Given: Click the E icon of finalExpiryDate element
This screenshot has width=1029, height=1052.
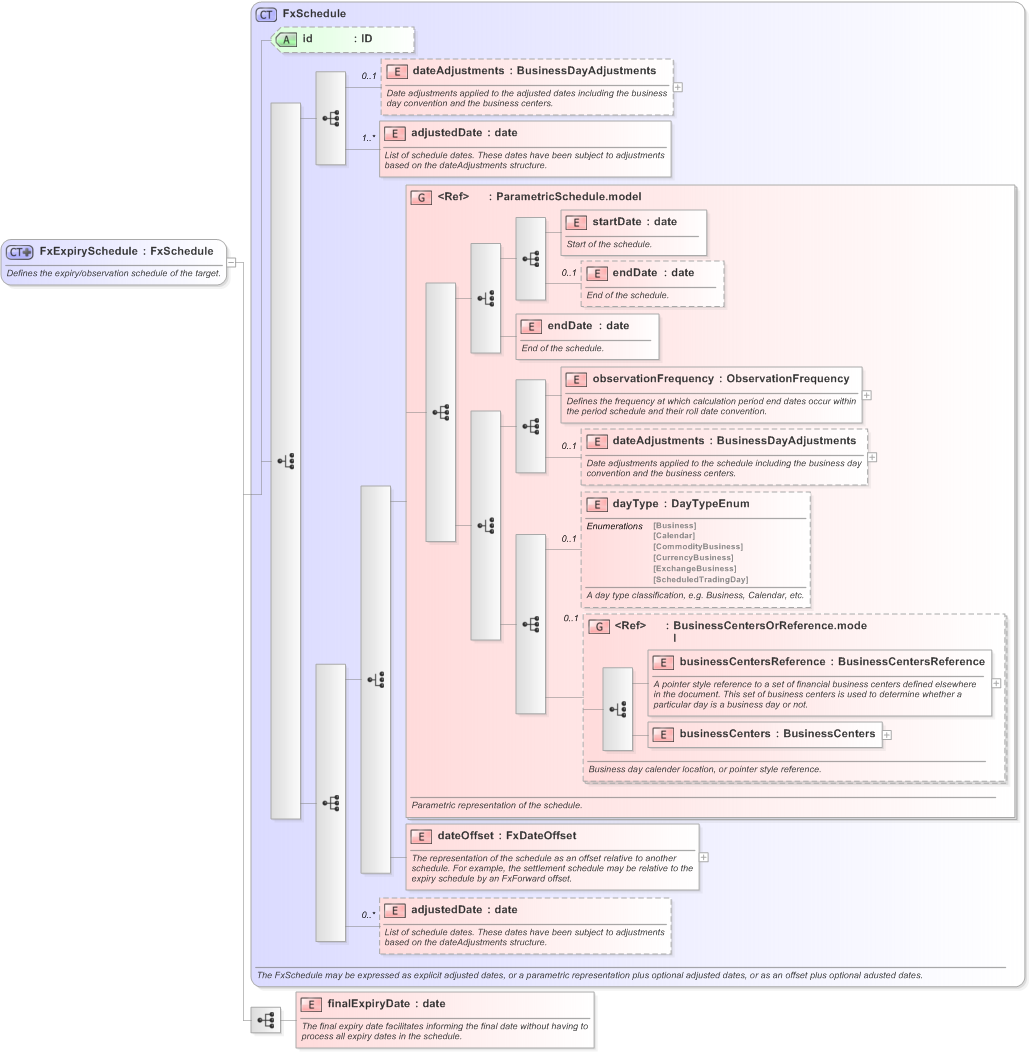Looking at the screenshot, I should [311, 1005].
